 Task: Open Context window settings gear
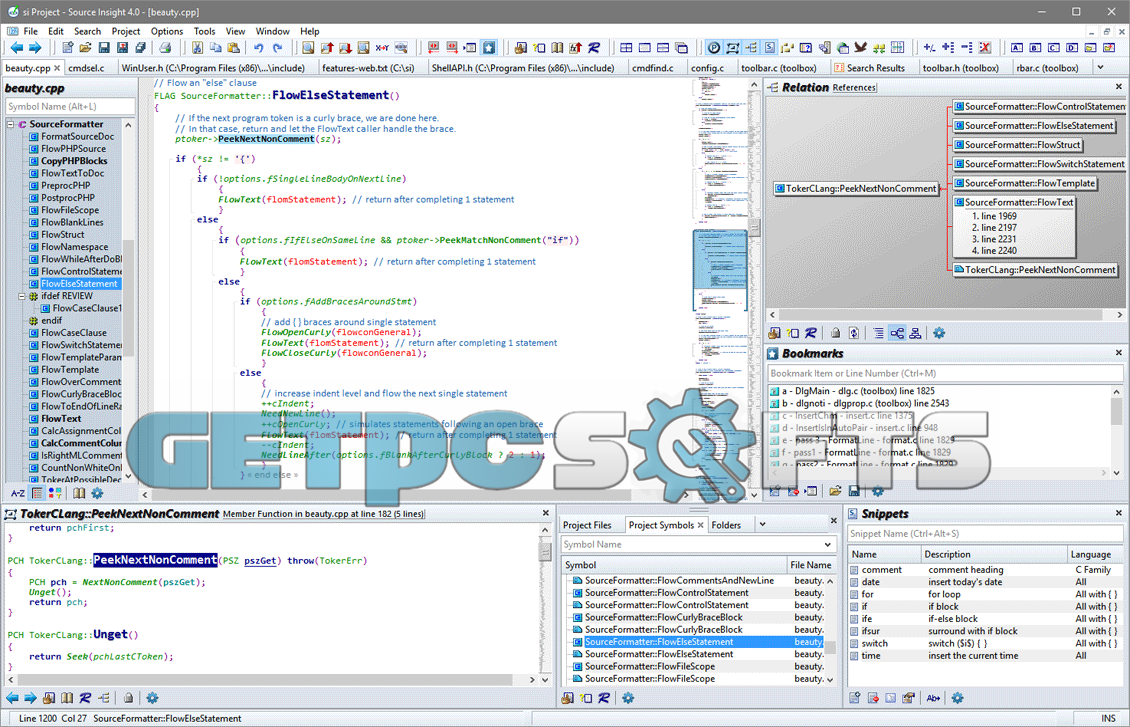pos(152,697)
